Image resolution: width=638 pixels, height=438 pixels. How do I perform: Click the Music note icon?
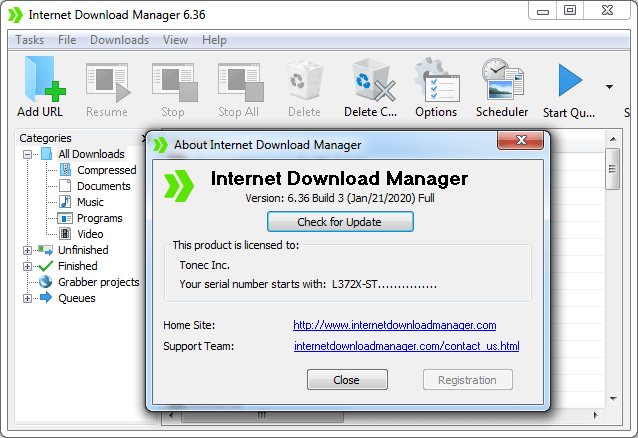[65, 202]
